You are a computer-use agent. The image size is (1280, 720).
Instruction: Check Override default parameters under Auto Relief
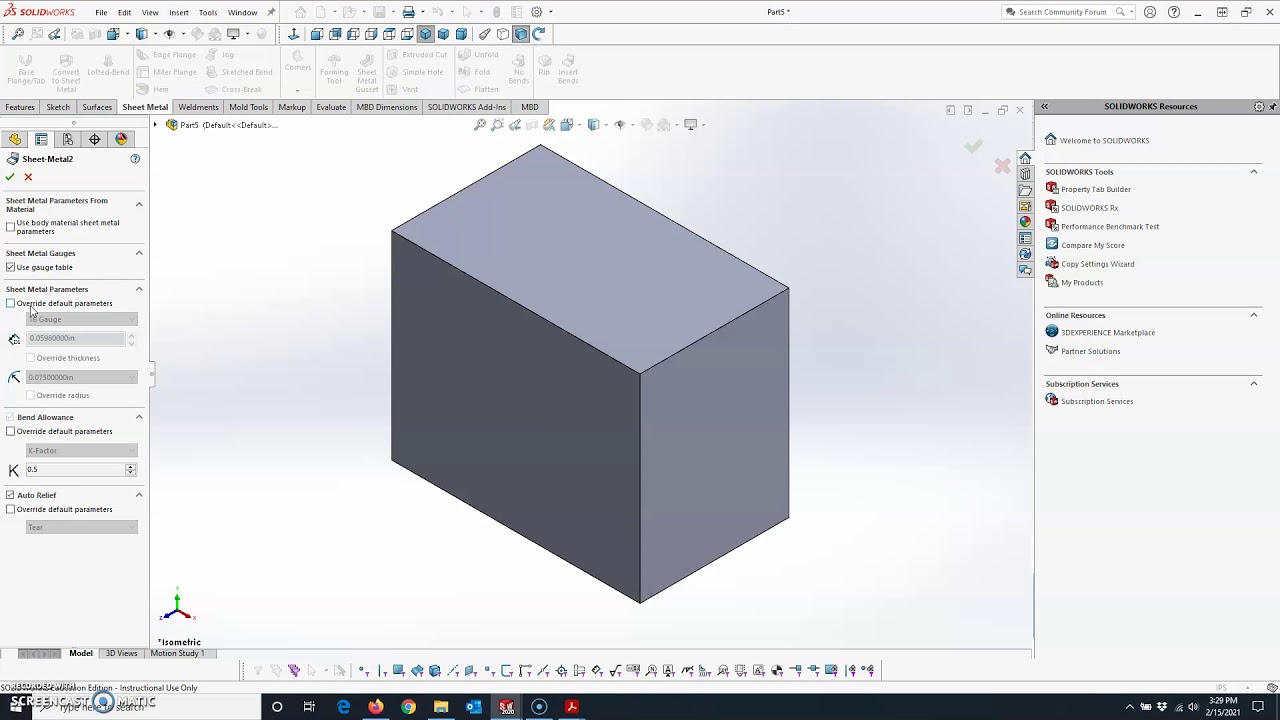(x=10, y=509)
